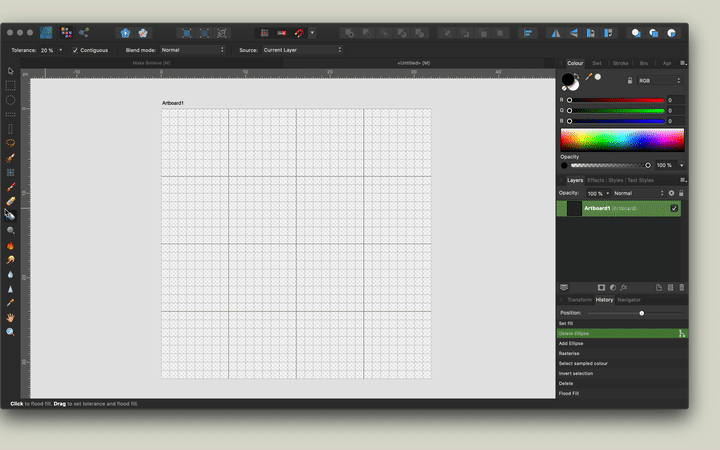Open the Blend mode Normal dropdown
Screen dimensions: 720x450
[192, 50]
